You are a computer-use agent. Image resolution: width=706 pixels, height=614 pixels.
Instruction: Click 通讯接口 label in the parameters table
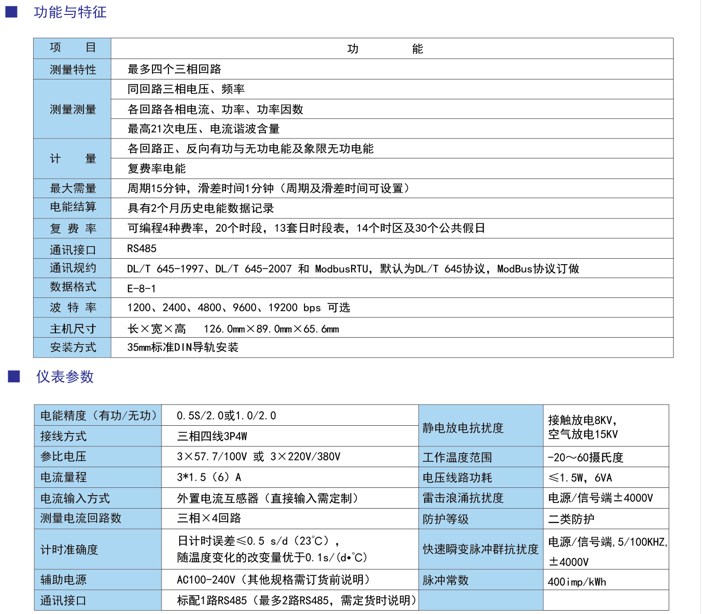(x=63, y=600)
